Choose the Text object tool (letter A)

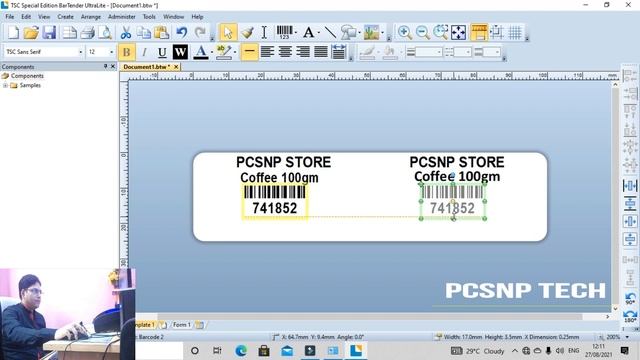click(309, 33)
